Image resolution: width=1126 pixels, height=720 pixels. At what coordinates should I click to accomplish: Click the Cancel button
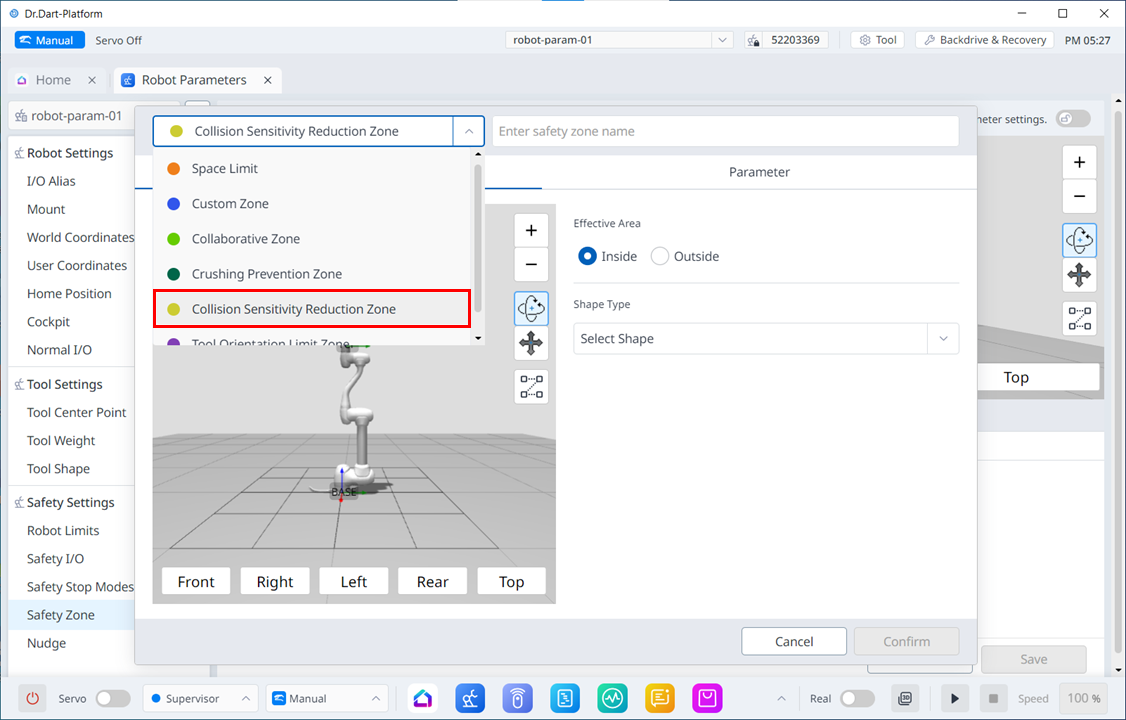794,641
